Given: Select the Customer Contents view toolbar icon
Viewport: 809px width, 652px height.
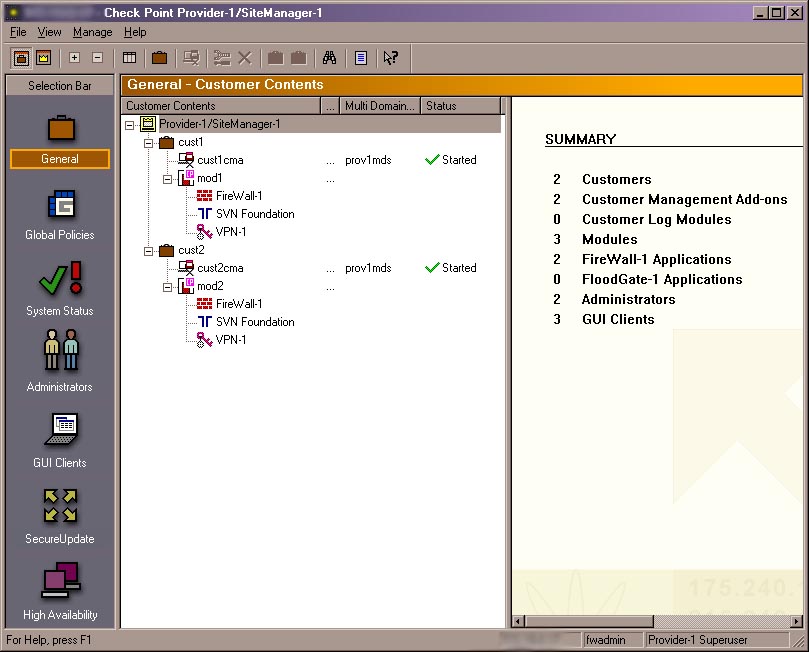Looking at the screenshot, I should [x=21, y=58].
